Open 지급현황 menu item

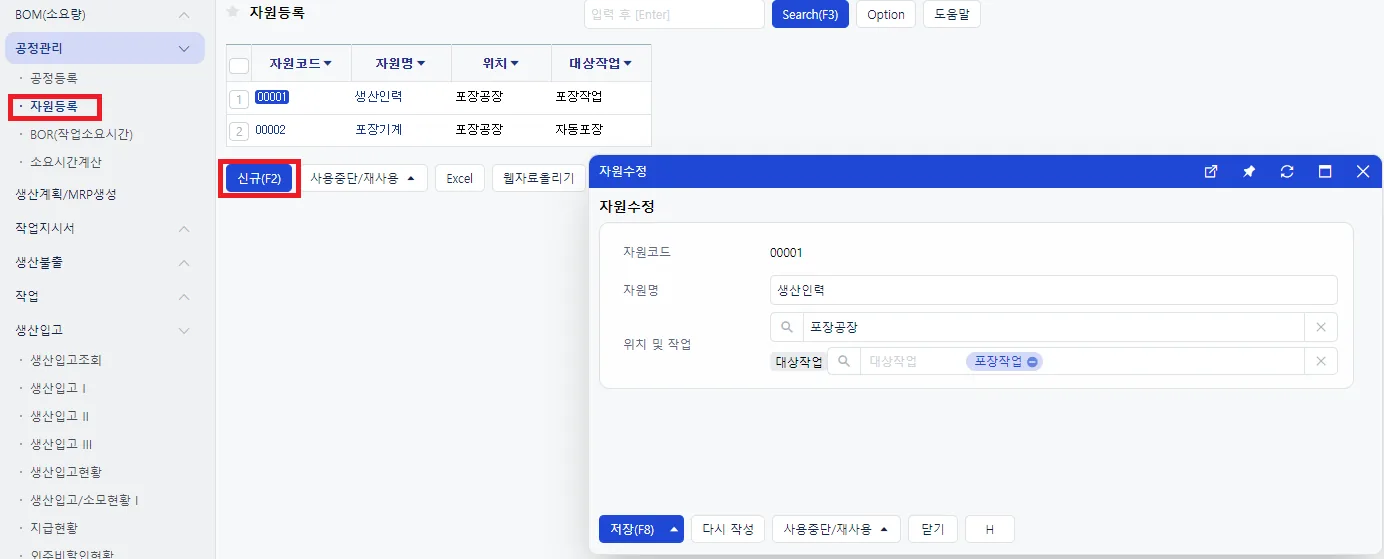(54, 528)
